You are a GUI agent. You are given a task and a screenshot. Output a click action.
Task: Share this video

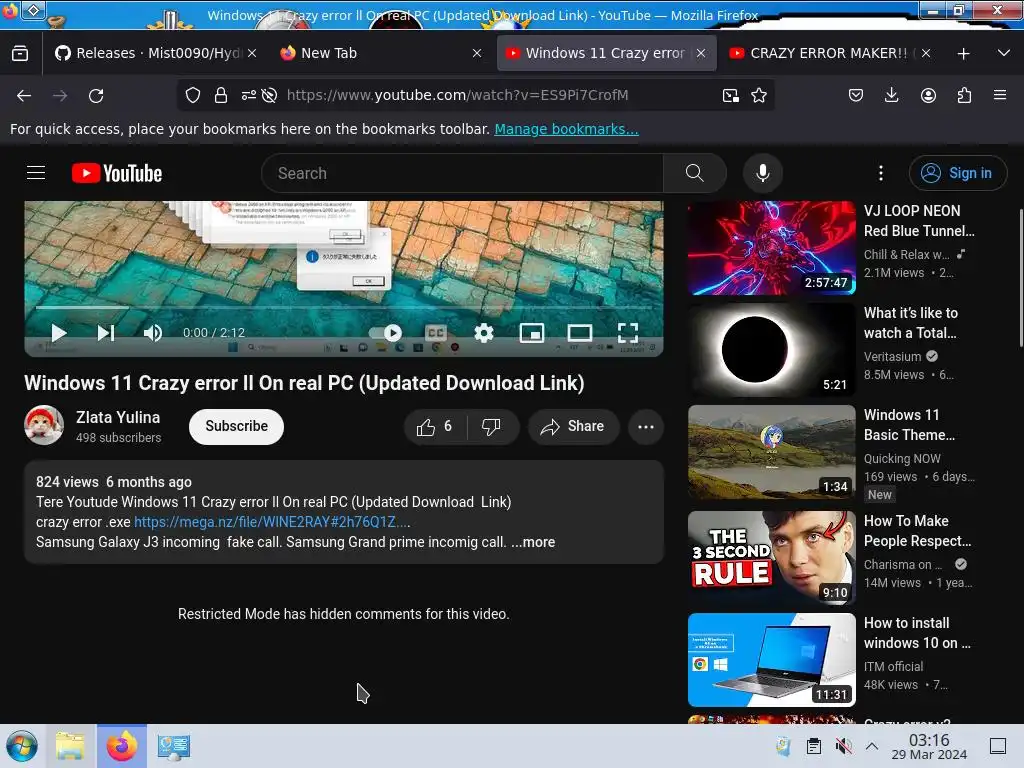click(573, 427)
